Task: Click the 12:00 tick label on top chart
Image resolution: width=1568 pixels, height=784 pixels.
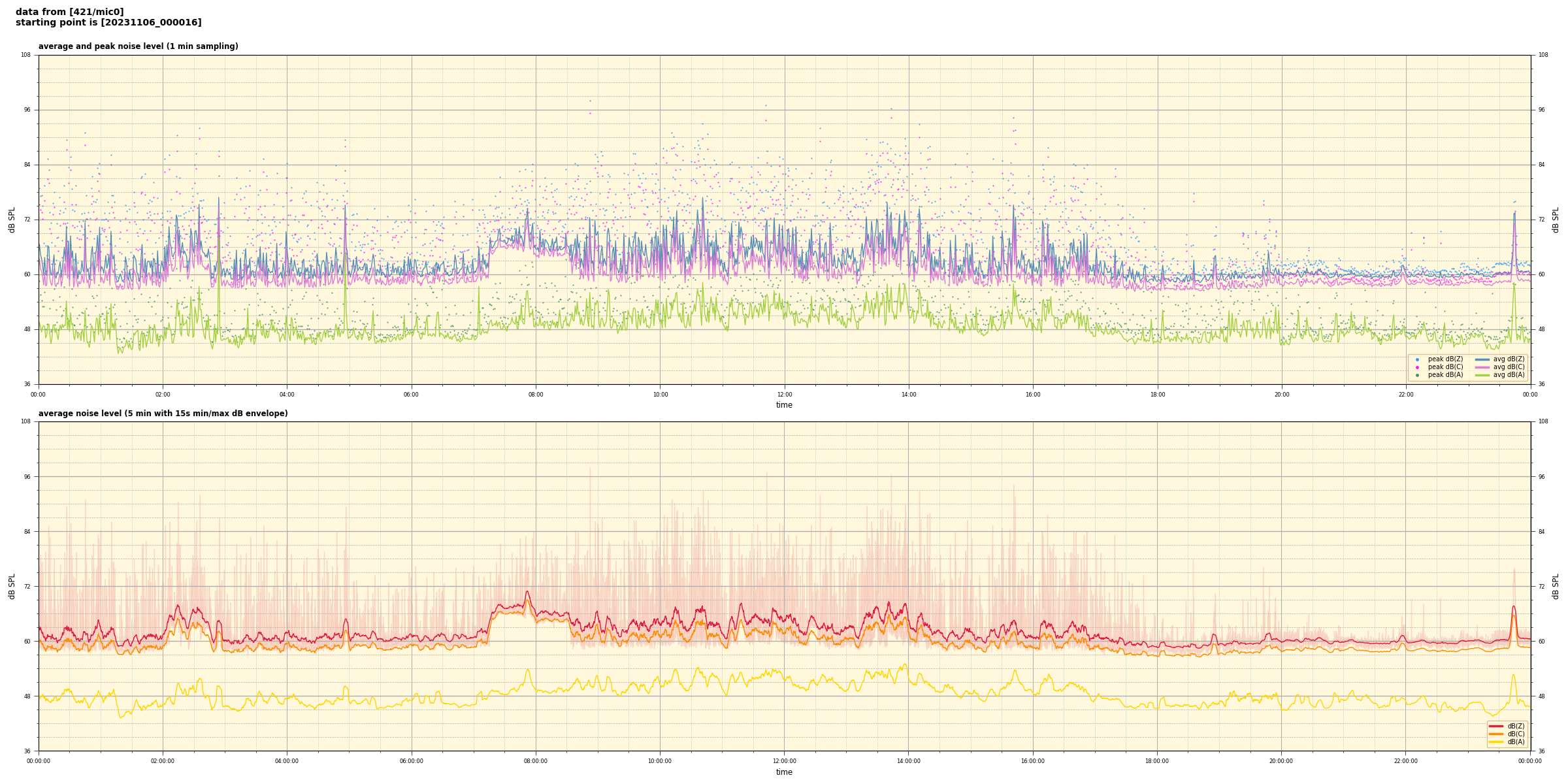Action: click(x=784, y=395)
